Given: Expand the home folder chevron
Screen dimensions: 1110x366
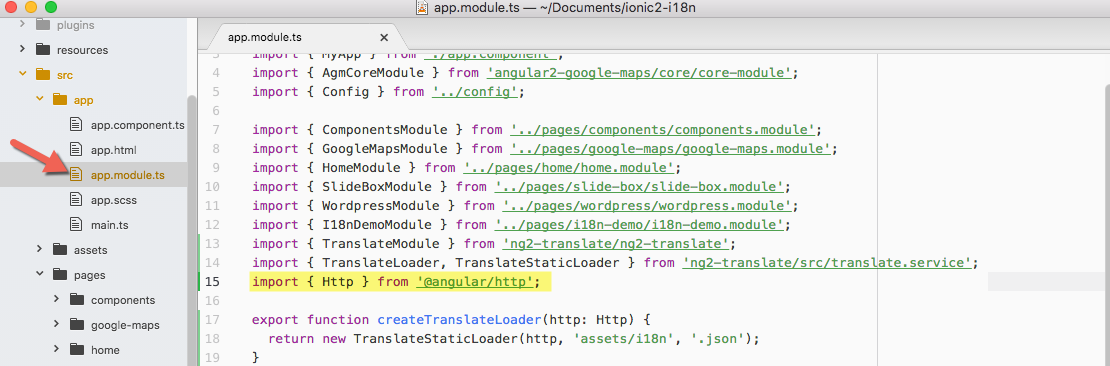Looking at the screenshot, I should tap(56, 350).
